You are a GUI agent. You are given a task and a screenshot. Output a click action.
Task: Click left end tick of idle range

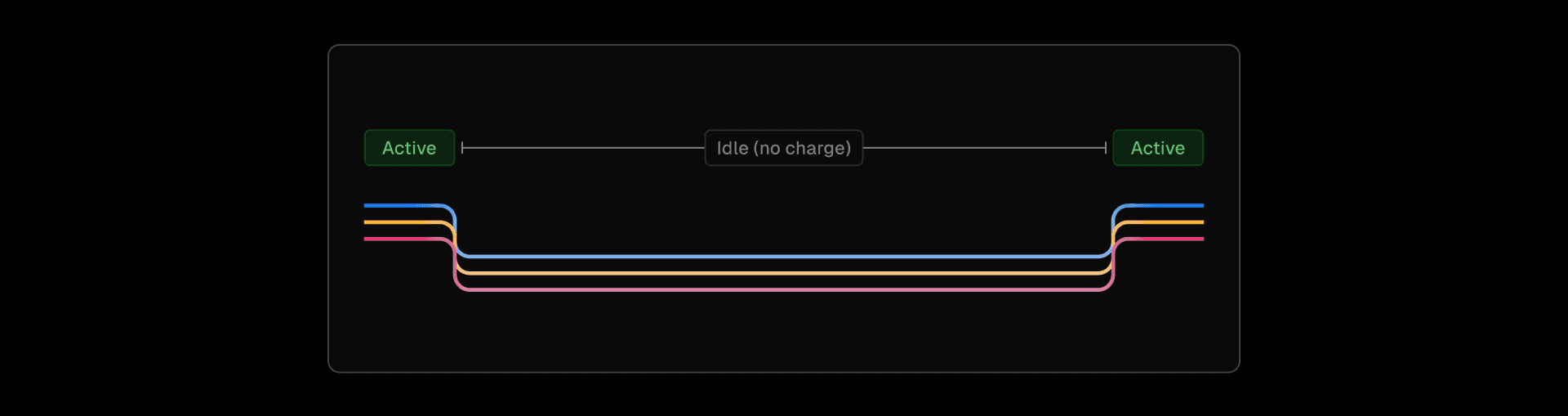pos(462,148)
